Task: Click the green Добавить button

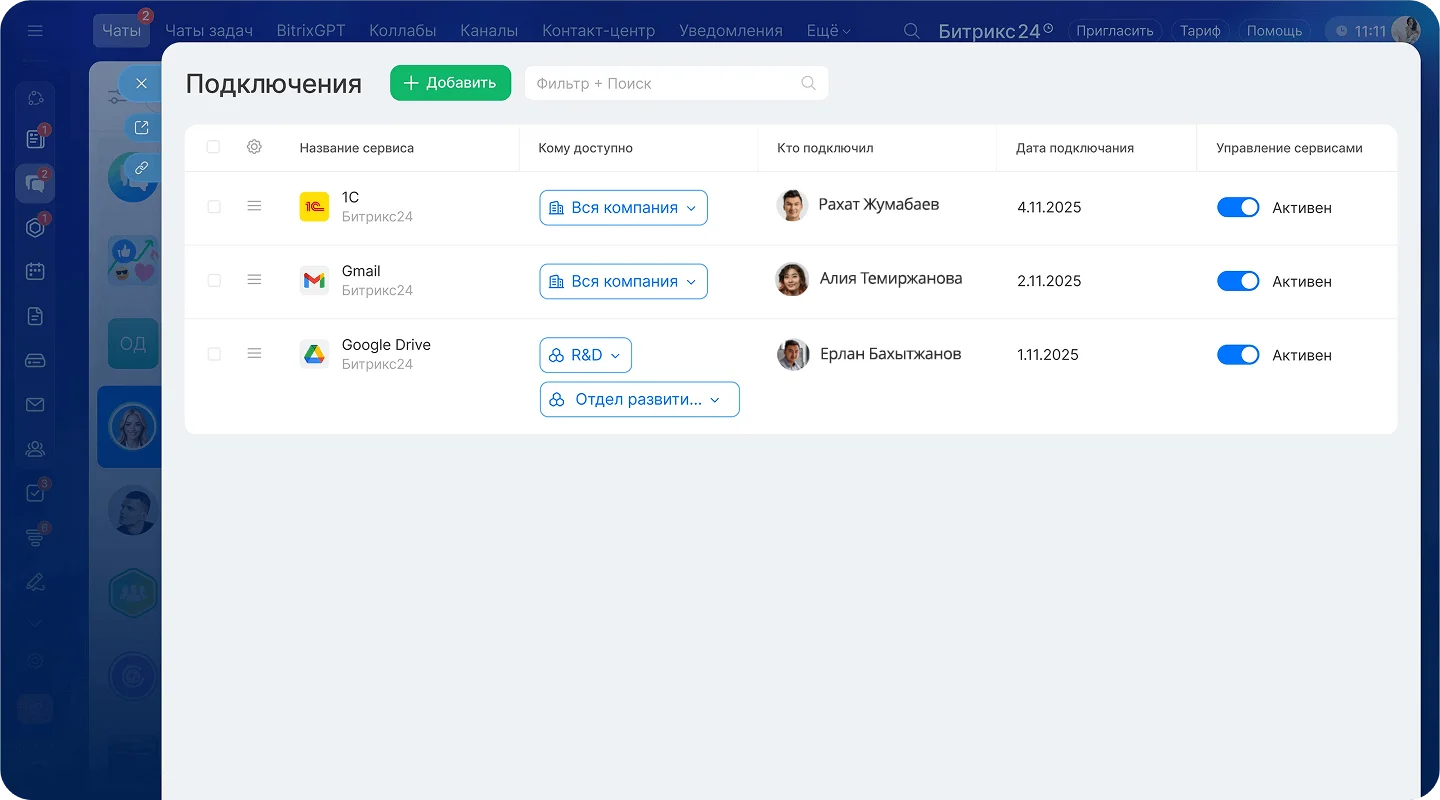Action: coord(451,83)
